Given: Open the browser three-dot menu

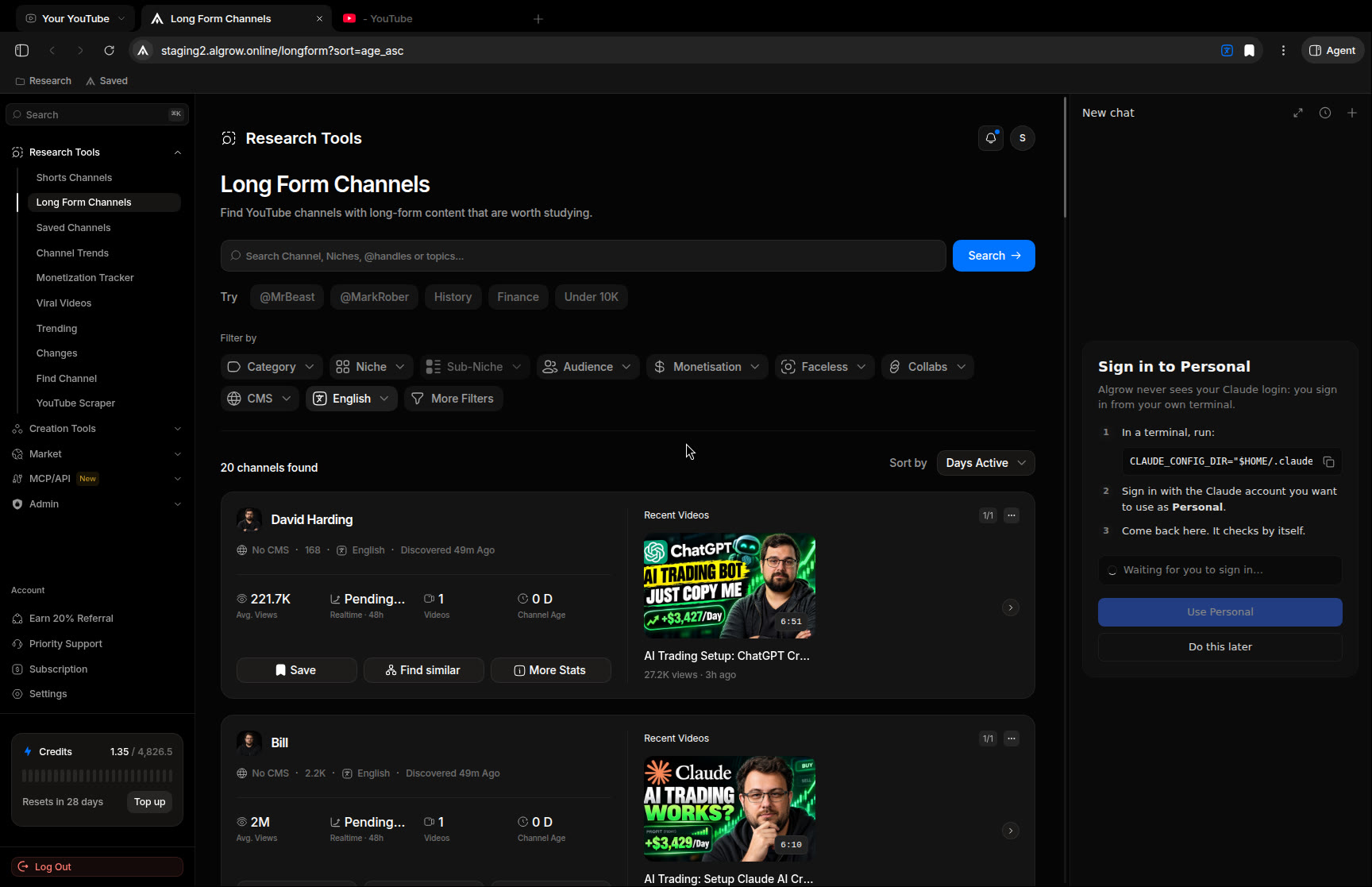Looking at the screenshot, I should pyautogui.click(x=1283, y=51).
